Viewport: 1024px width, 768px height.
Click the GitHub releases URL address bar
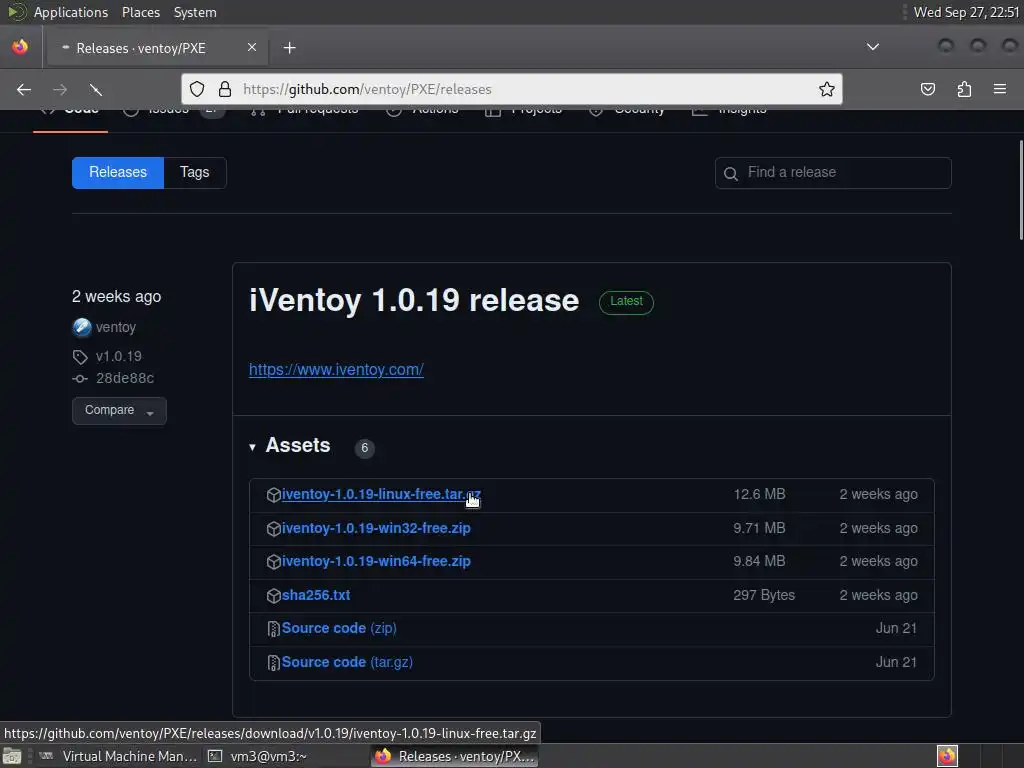[511, 89]
